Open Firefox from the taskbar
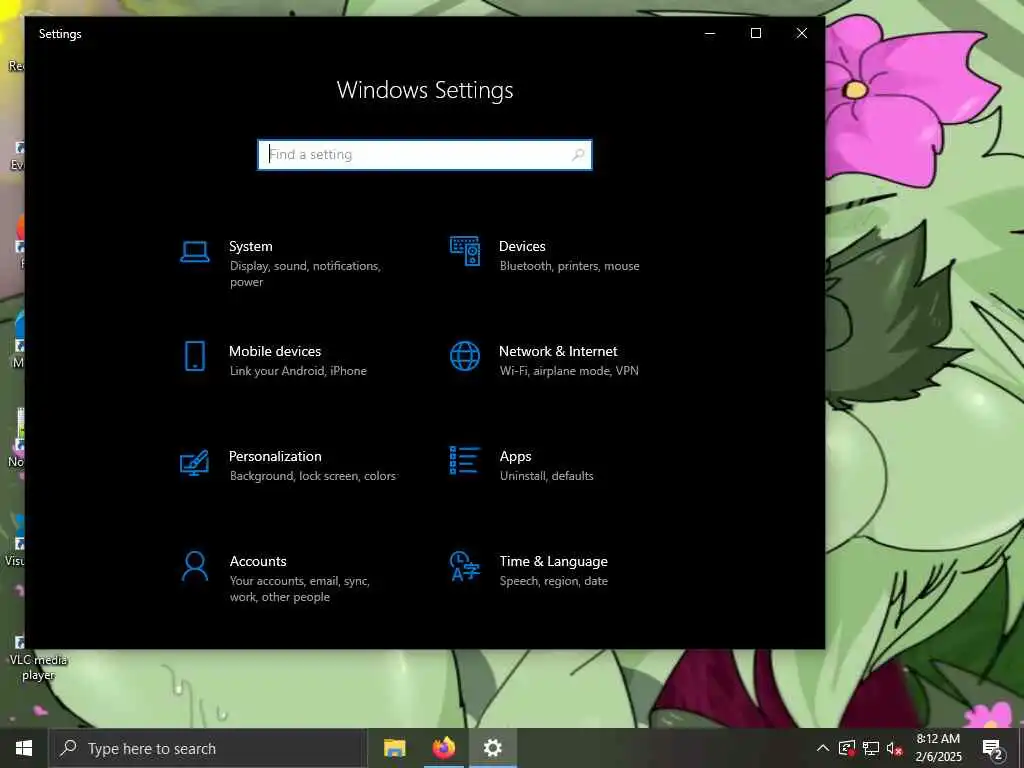 pyautogui.click(x=443, y=748)
